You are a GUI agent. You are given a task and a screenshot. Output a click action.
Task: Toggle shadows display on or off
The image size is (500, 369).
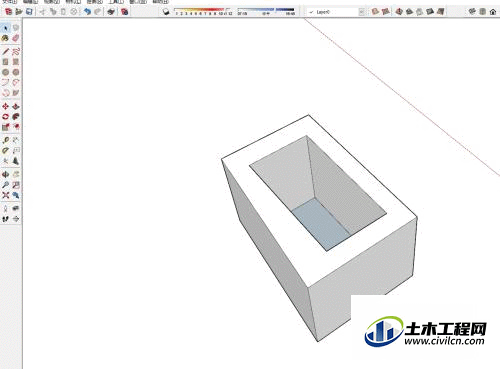point(166,12)
